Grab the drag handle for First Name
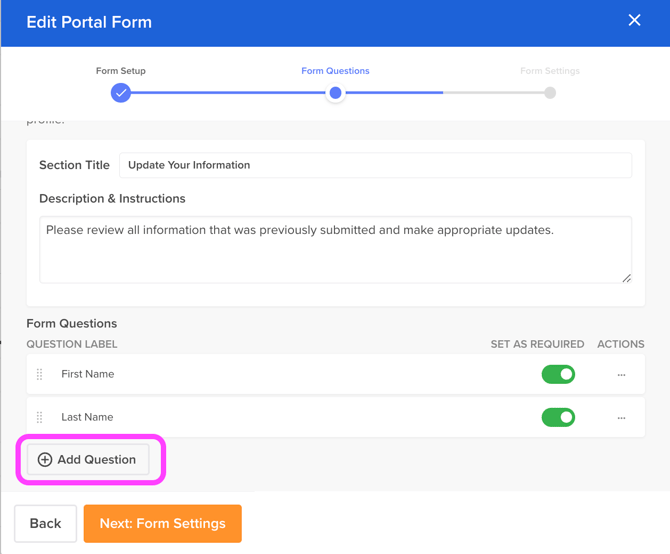670x554 pixels. tap(40, 374)
